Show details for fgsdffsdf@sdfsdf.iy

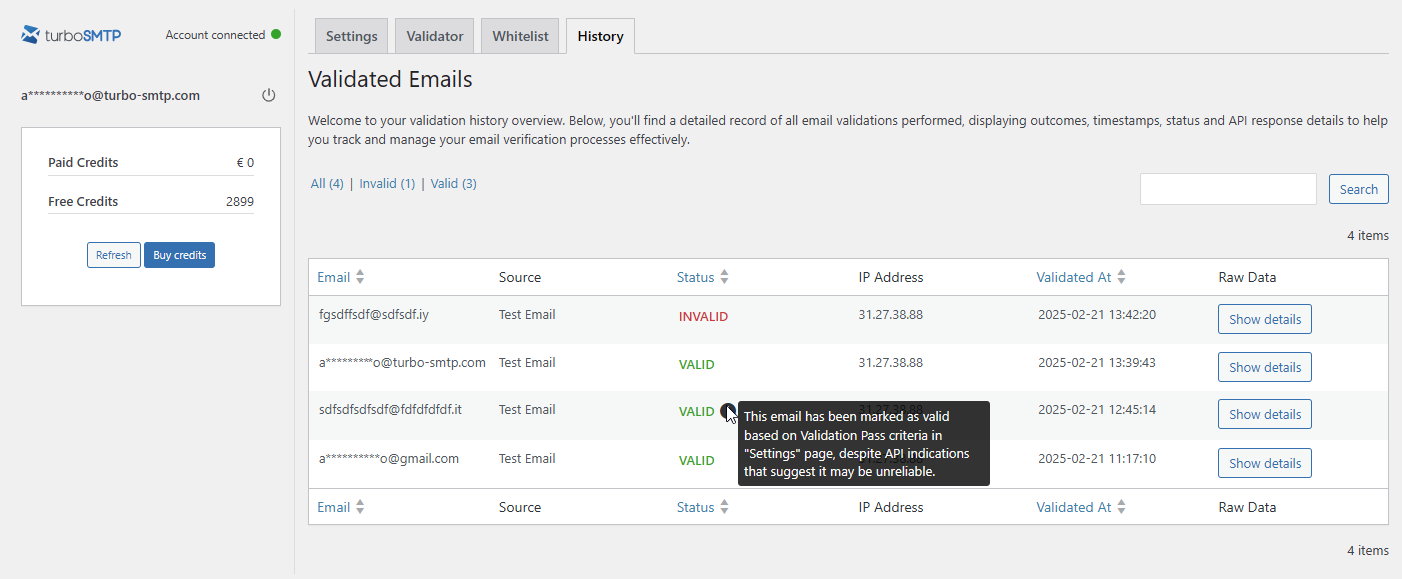[1264, 319]
